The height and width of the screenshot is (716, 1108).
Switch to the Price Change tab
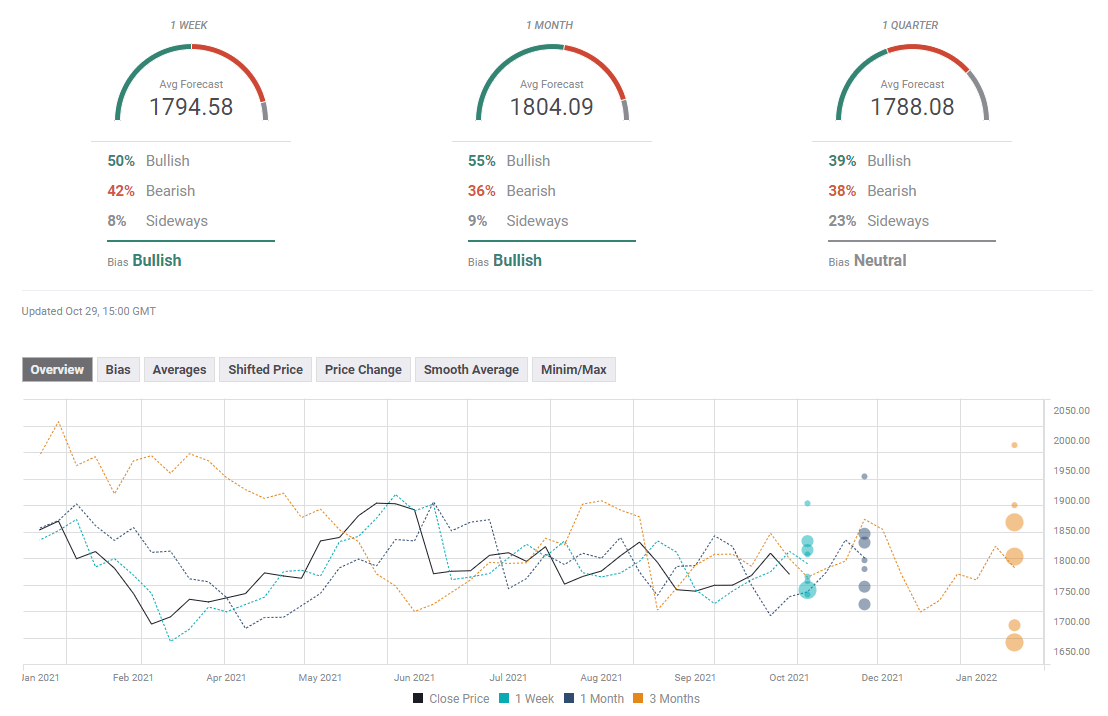(x=363, y=370)
